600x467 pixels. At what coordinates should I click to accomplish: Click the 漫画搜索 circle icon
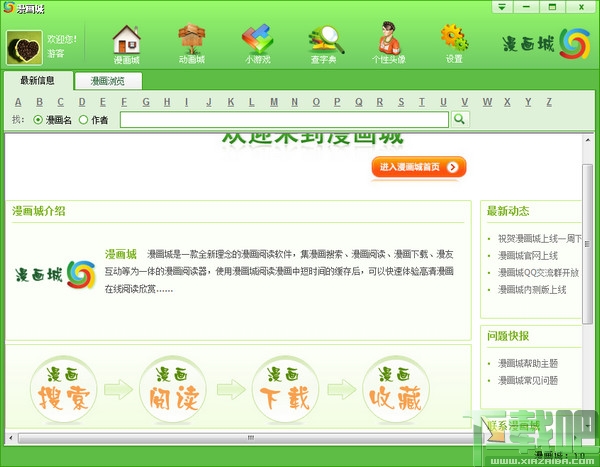[64, 389]
